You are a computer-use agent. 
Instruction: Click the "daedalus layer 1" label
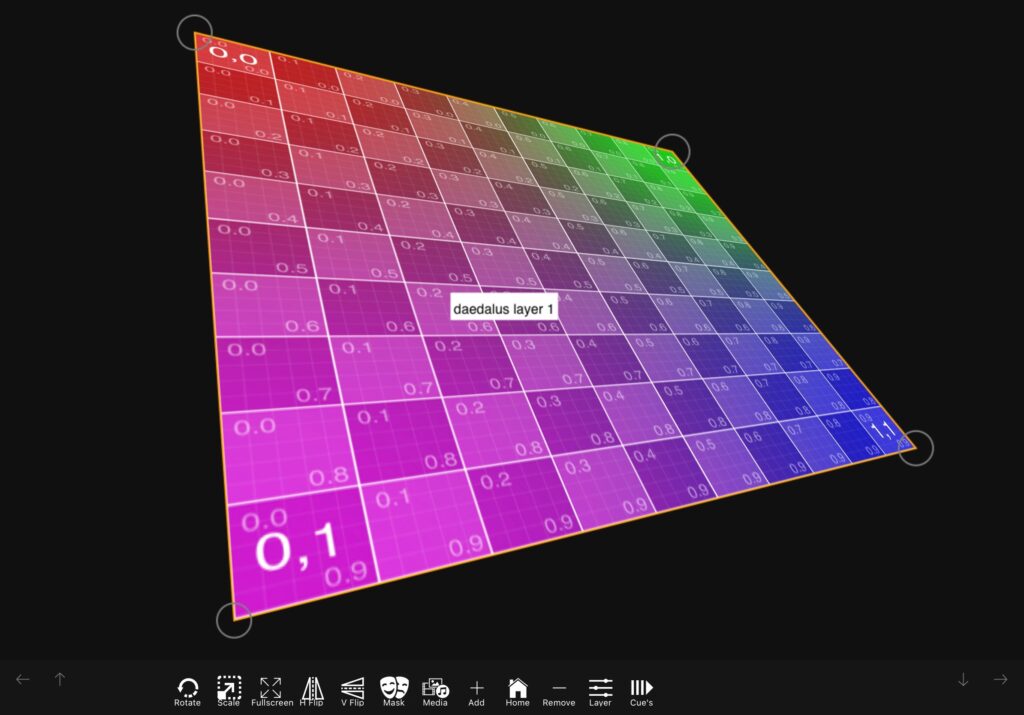(x=503, y=309)
